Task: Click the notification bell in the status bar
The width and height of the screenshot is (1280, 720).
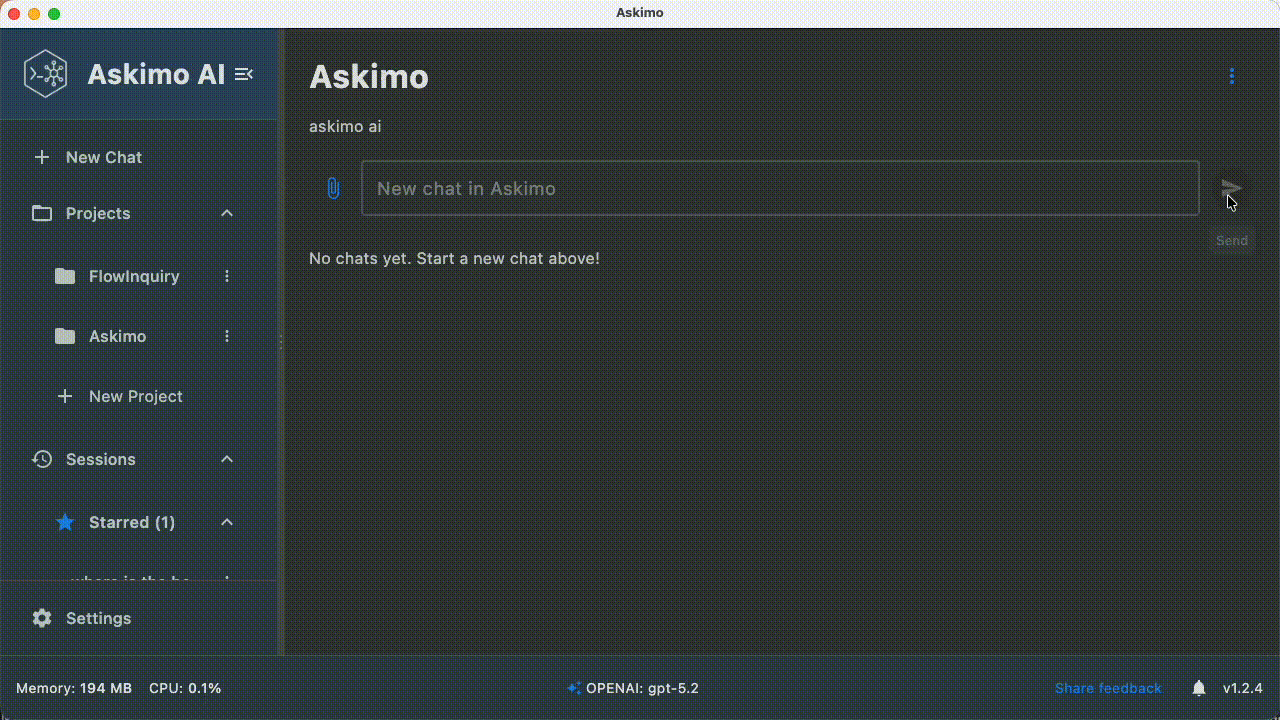Action: pos(1198,688)
